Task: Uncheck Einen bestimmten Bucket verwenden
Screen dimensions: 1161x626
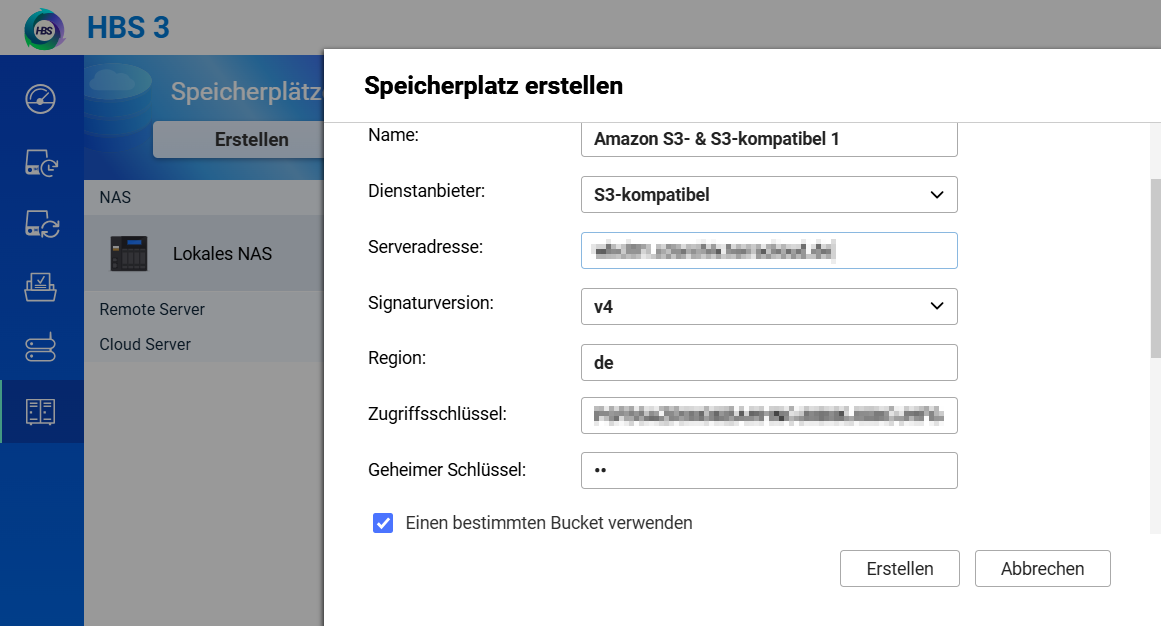Action: [383, 523]
